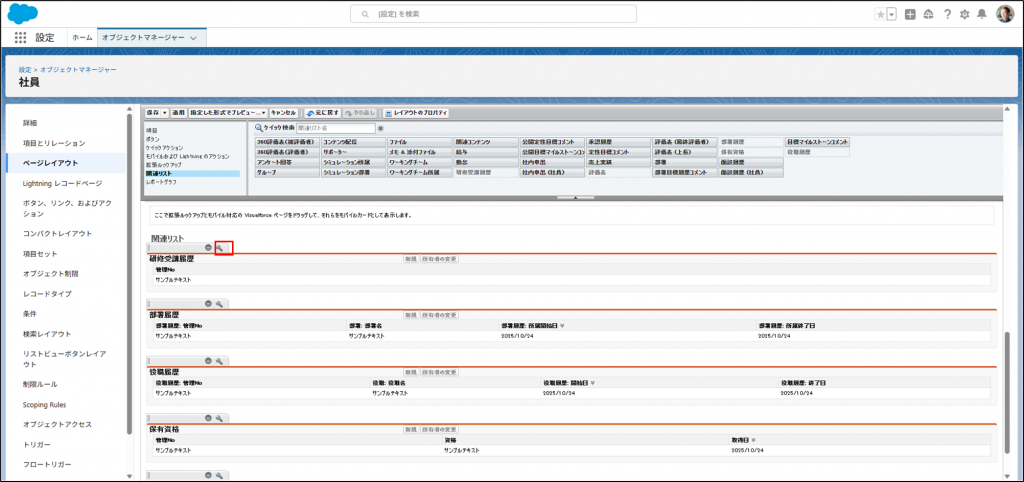Viewport: 1024px width, 482px height.
Task: Open the help question mark icon
Action: (x=946, y=14)
